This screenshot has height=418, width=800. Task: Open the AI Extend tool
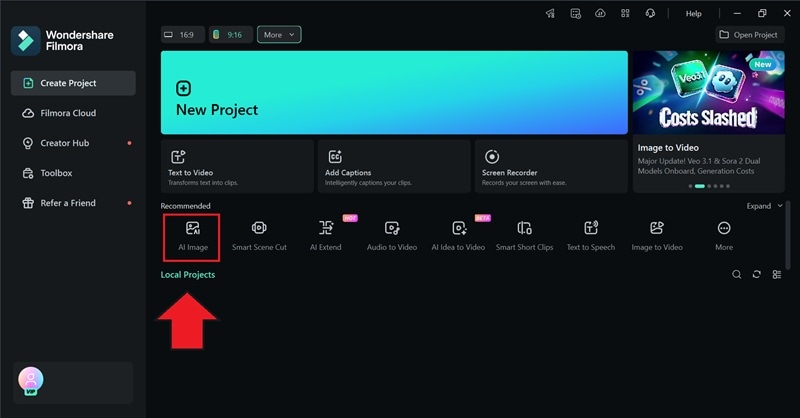(326, 237)
